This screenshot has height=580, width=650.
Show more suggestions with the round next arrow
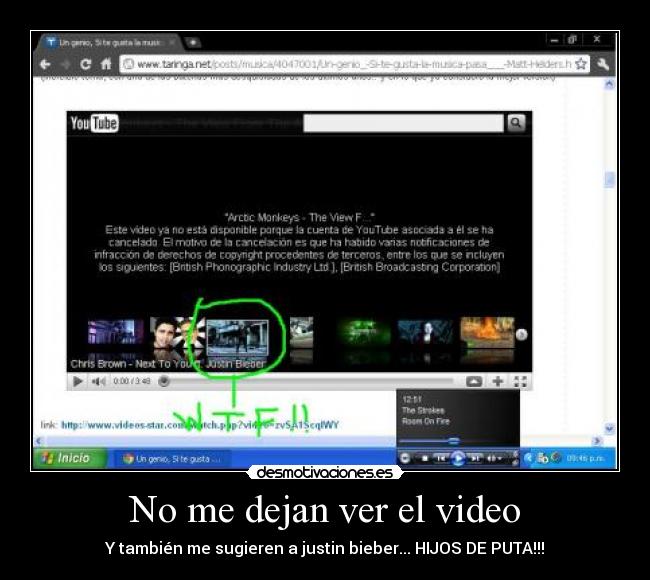521,335
